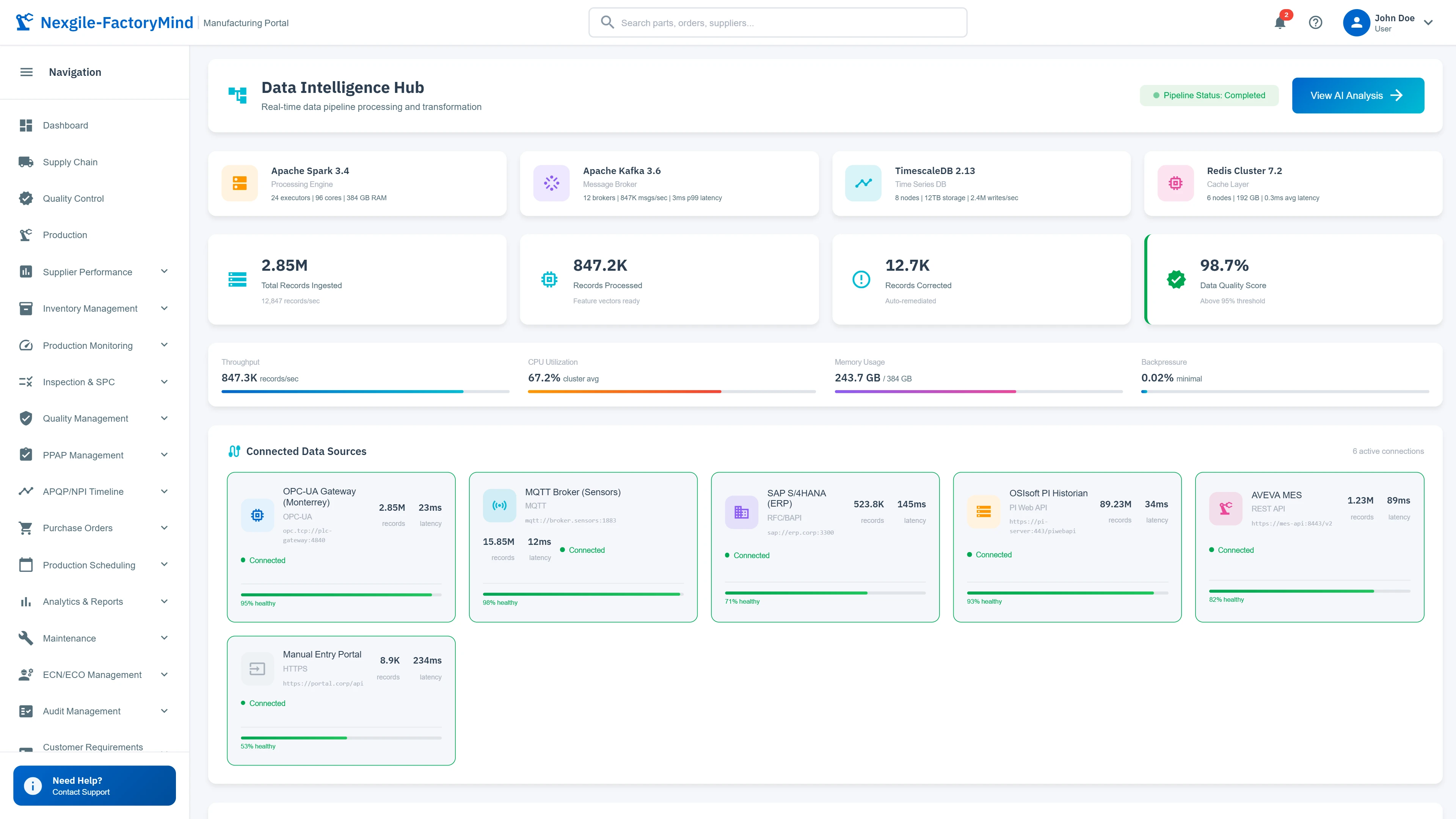Click the Contact Support help panel
The height and width of the screenshot is (819, 1456).
tap(94, 786)
